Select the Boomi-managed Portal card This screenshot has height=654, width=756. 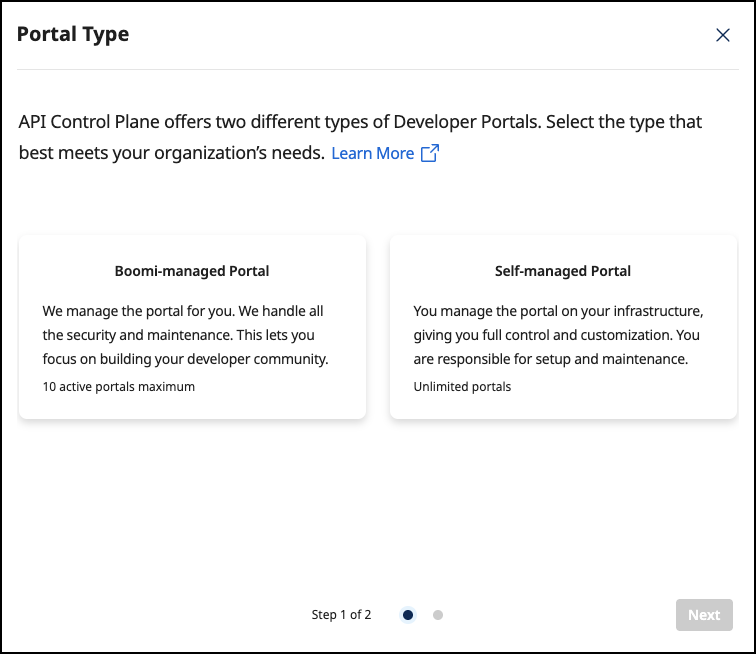pyautogui.click(x=192, y=327)
